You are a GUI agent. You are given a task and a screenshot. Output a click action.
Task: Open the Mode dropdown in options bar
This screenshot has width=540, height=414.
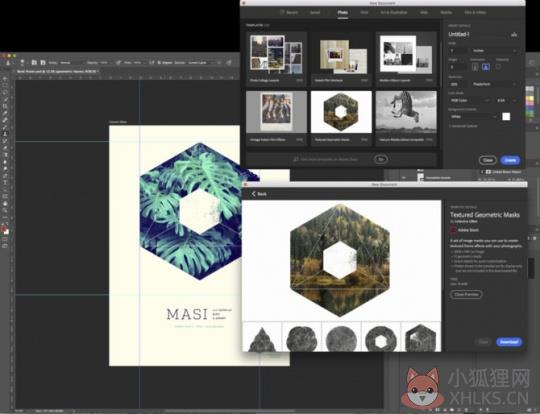[x=71, y=63]
